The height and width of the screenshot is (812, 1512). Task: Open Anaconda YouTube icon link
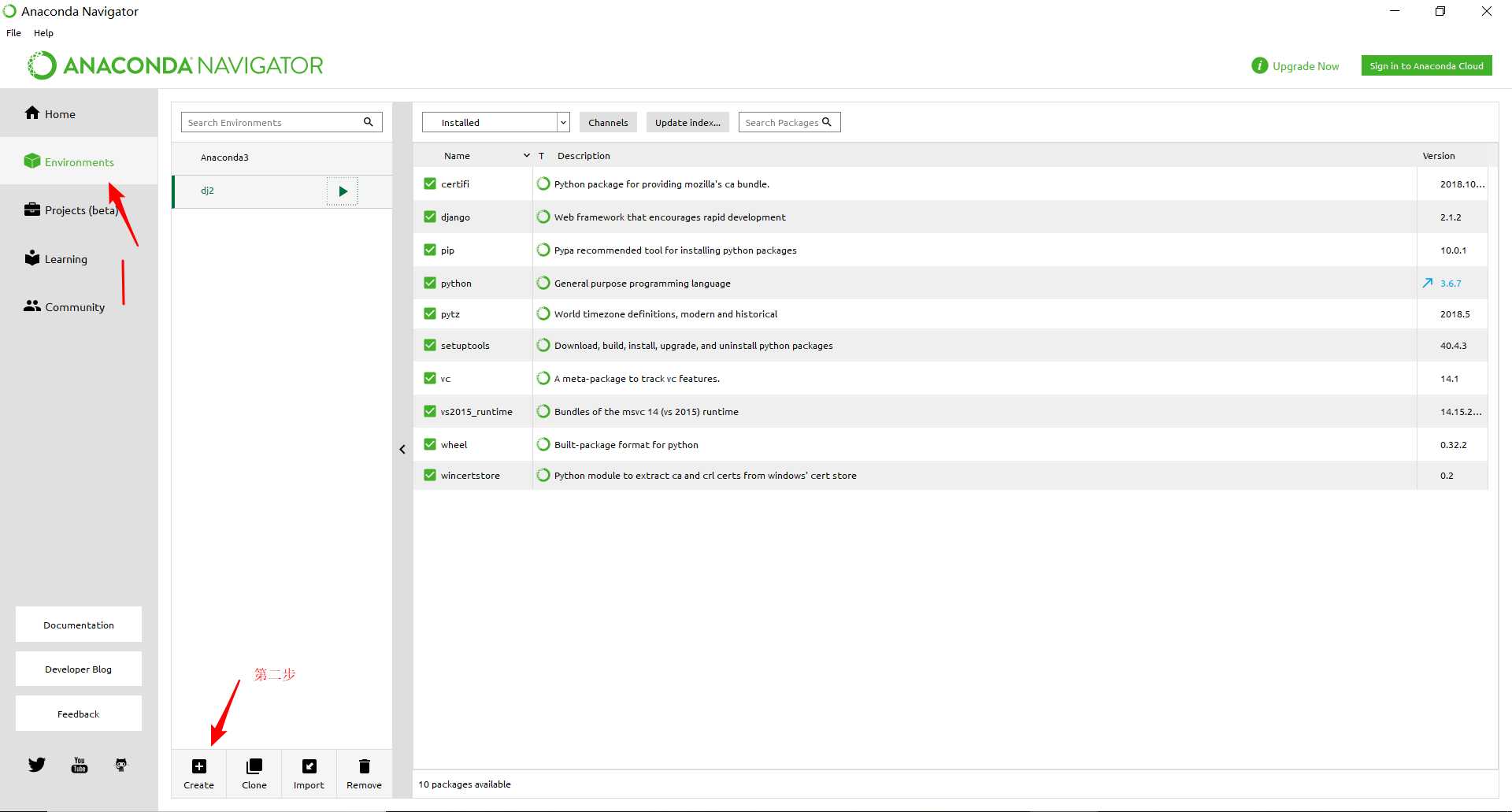pos(80,765)
